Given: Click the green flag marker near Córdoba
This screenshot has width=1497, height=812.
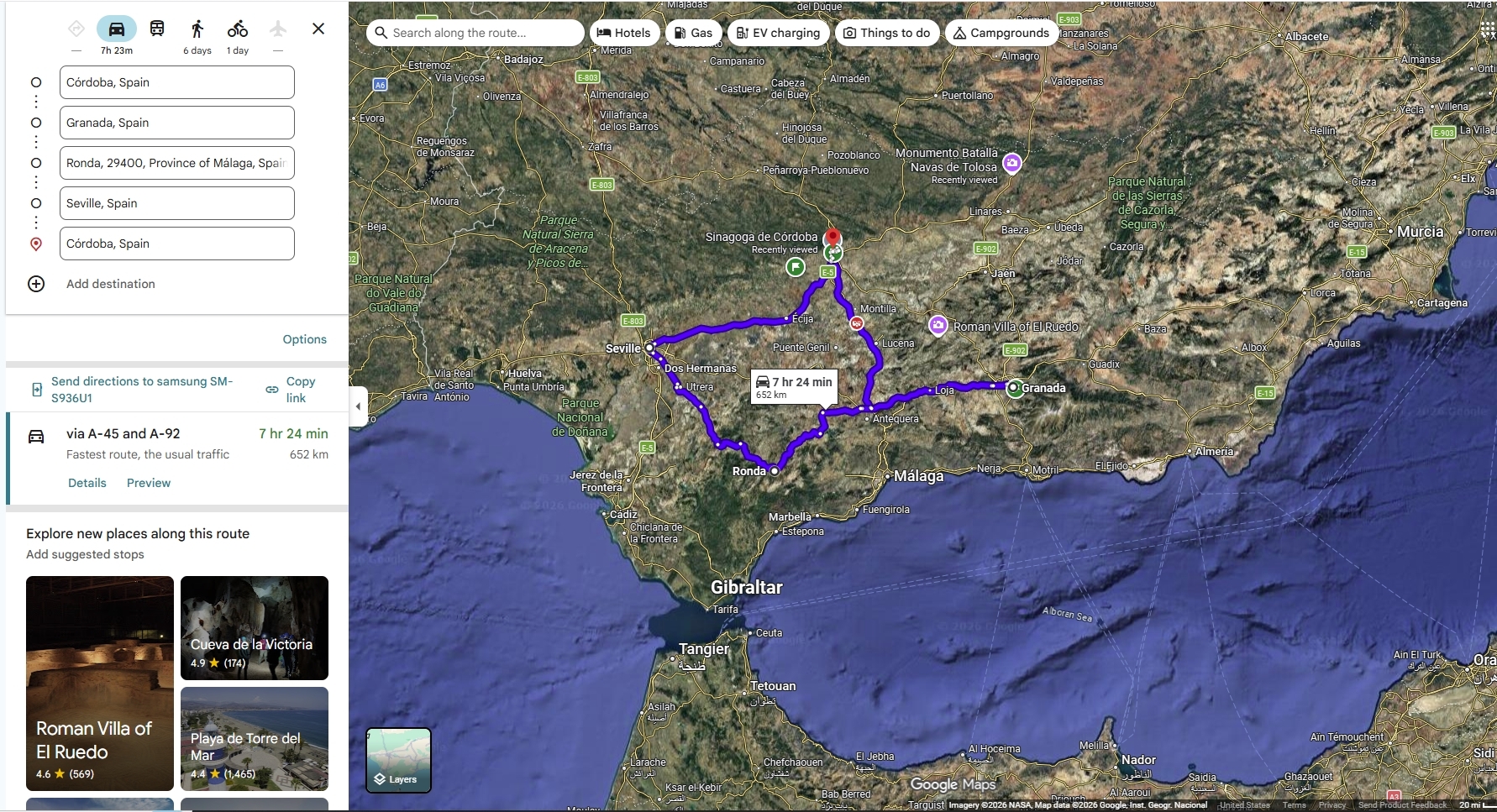Looking at the screenshot, I should (x=795, y=267).
